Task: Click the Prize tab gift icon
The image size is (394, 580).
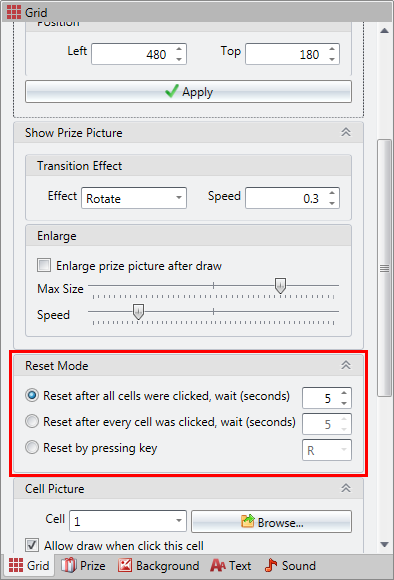Action: 68,566
